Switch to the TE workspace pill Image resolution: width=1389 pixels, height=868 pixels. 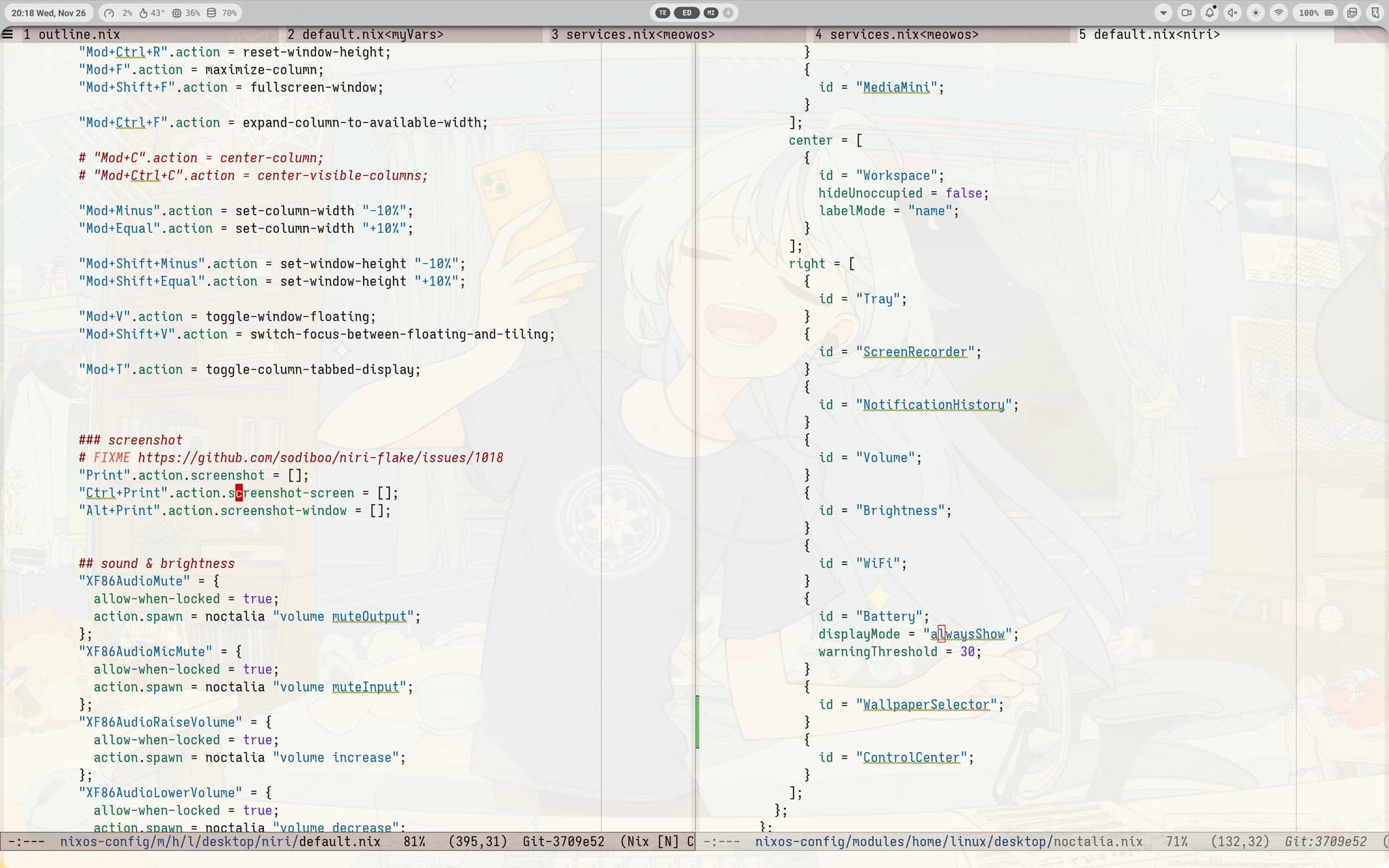coord(663,12)
